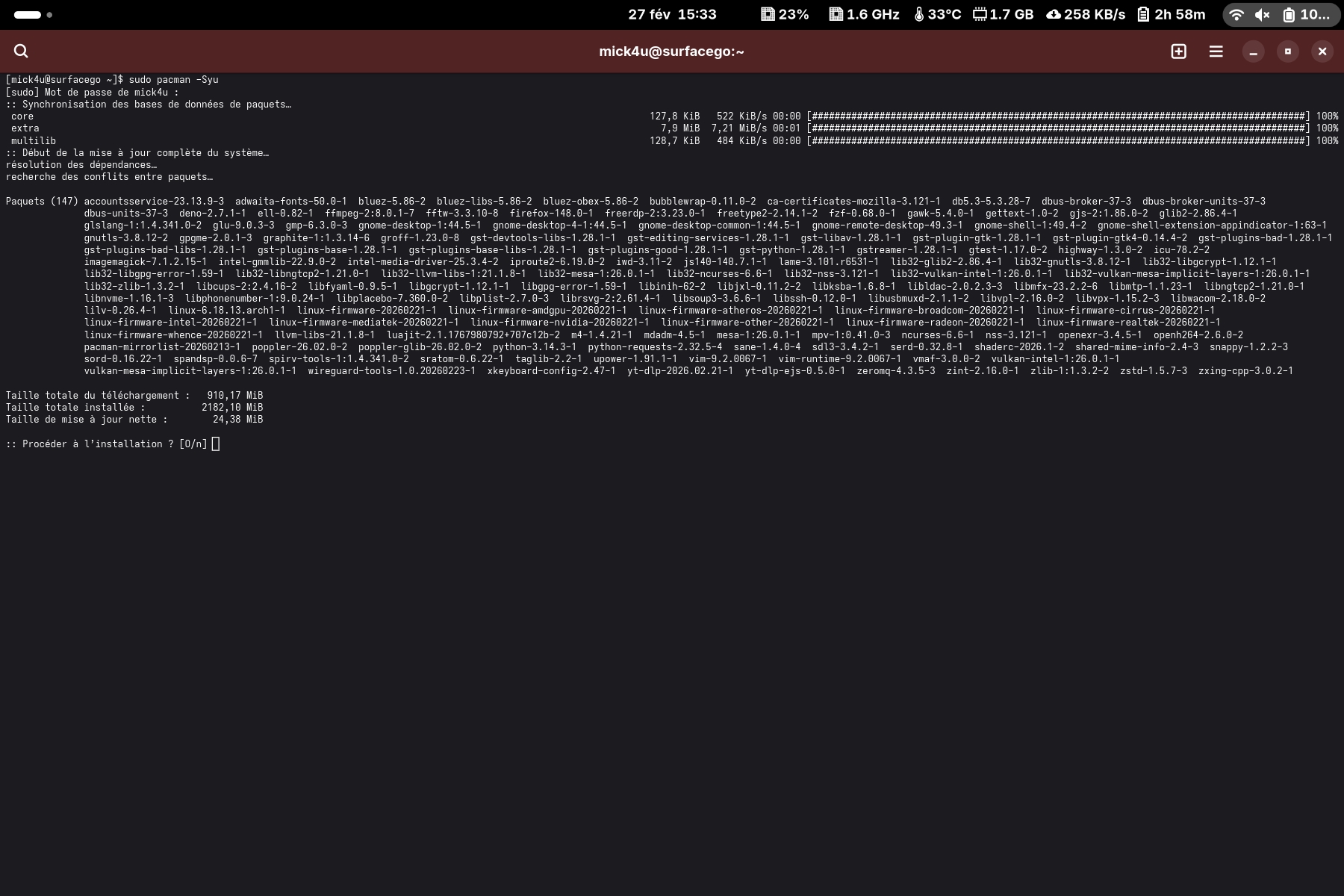
Task: Click the Wi-Fi icon in the system tray
Action: [1236, 14]
